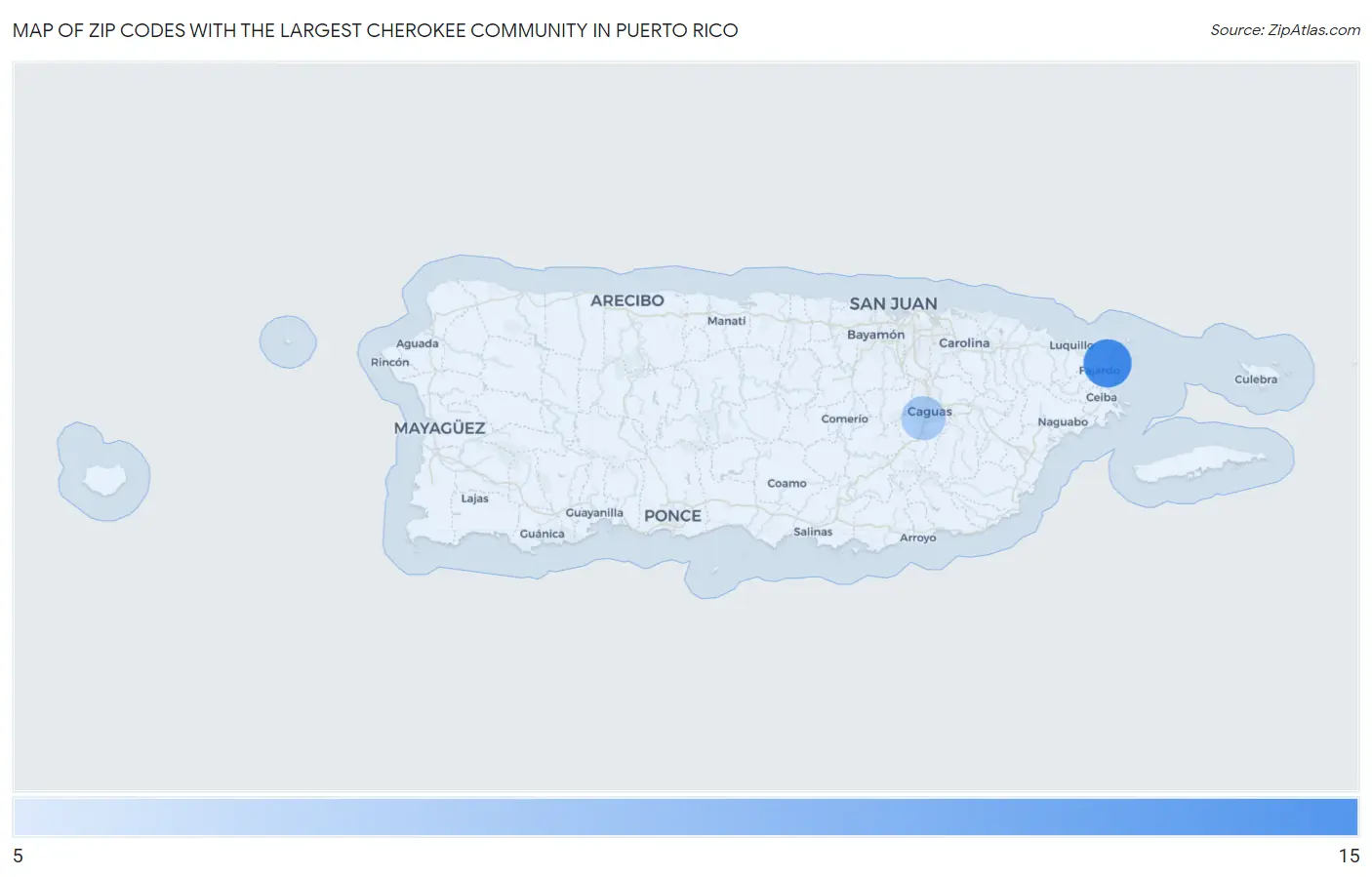Click the Culebra island label

pos(1255,379)
